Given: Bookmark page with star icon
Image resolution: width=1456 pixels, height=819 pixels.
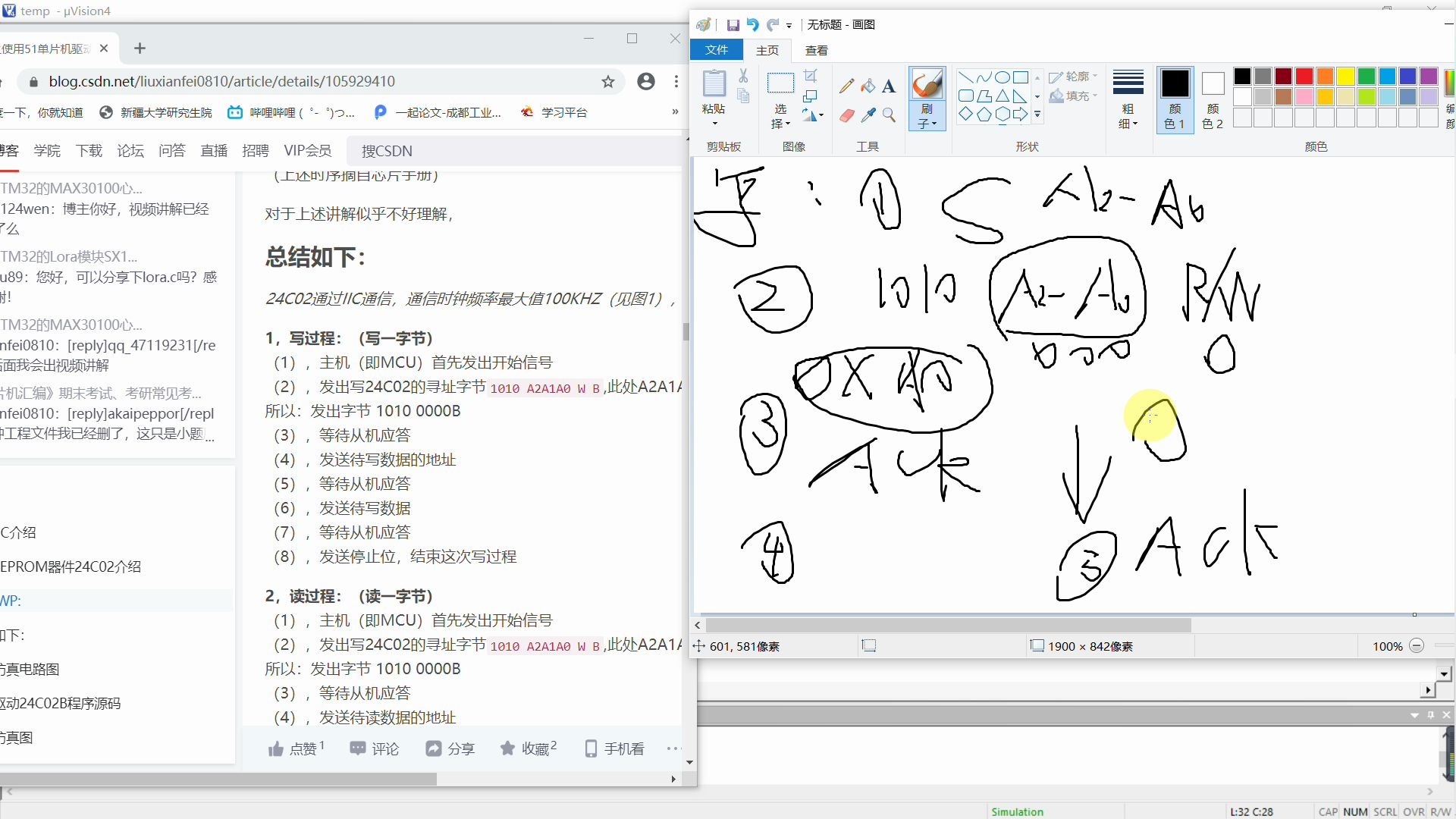Looking at the screenshot, I should [608, 82].
